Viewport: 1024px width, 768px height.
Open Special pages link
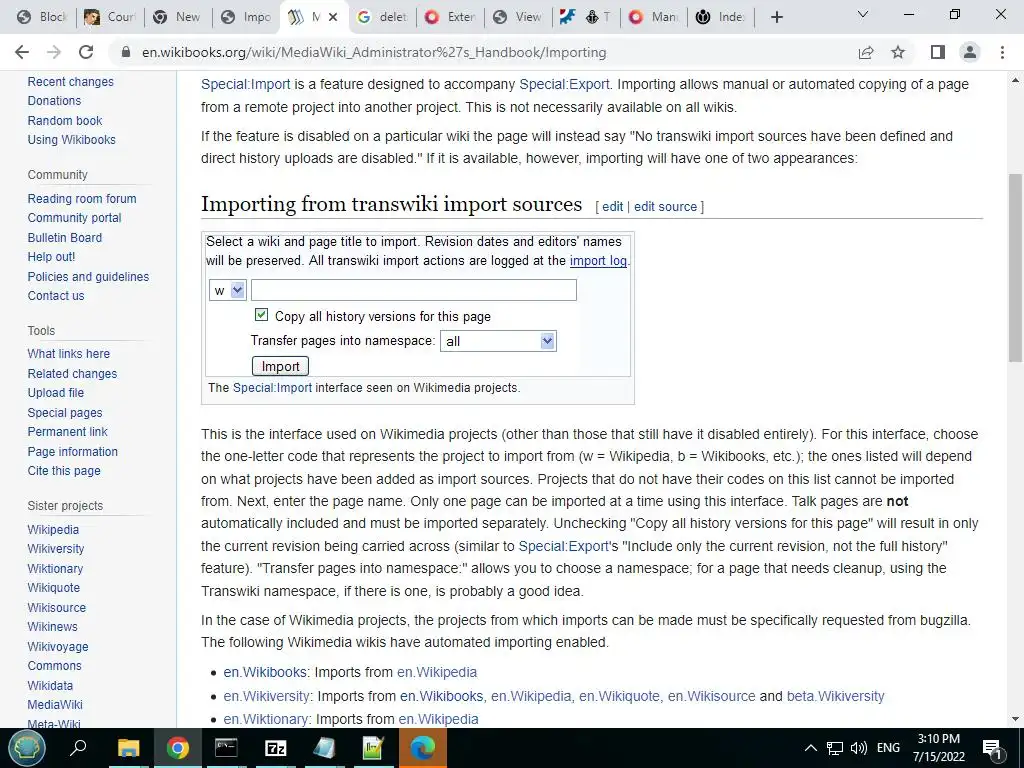(65, 413)
